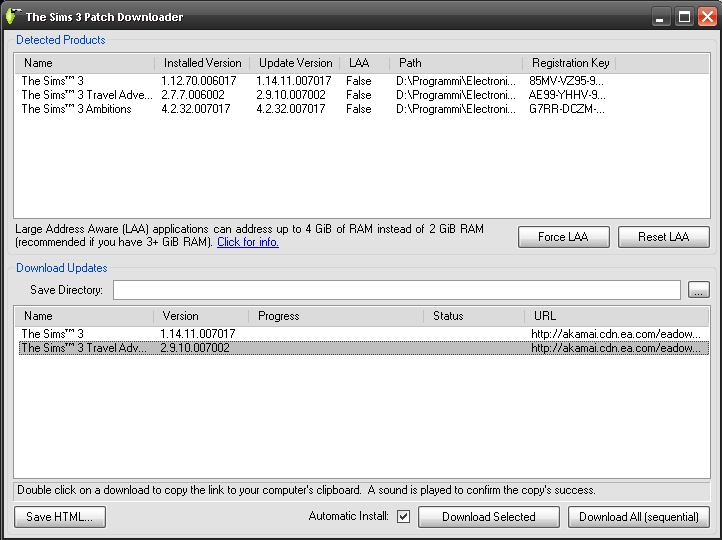
Task: Click the Sims plumbob icon in title bar
Action: tap(12, 17)
